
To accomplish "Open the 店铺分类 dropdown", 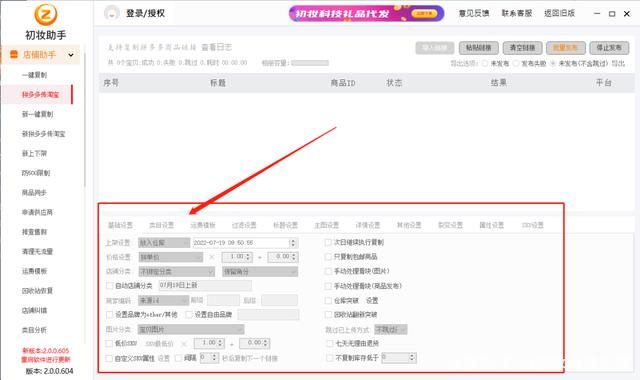I will click(x=176, y=271).
